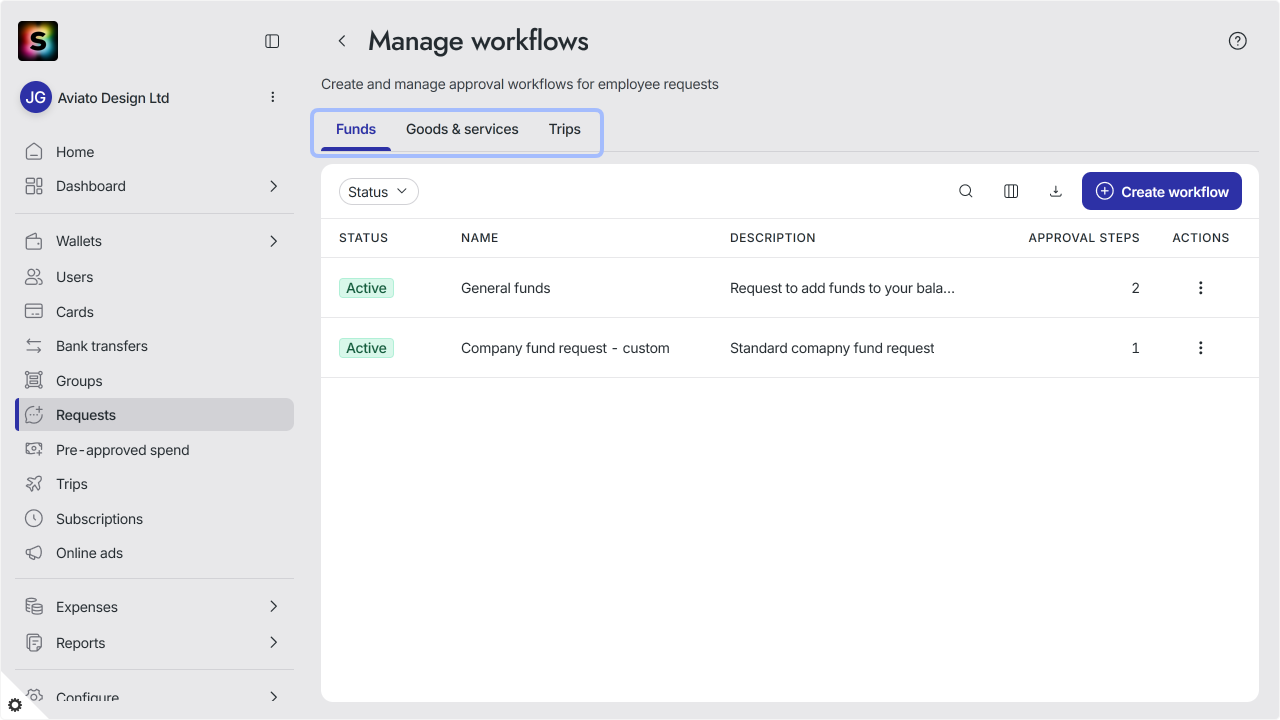Viewport: 1280px width, 720px height.
Task: Click Active badge in Company fund request row
Action: coord(366,348)
